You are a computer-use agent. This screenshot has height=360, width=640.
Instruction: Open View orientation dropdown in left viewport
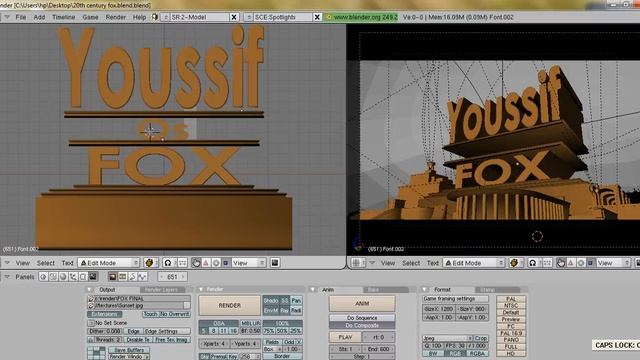coord(248,263)
